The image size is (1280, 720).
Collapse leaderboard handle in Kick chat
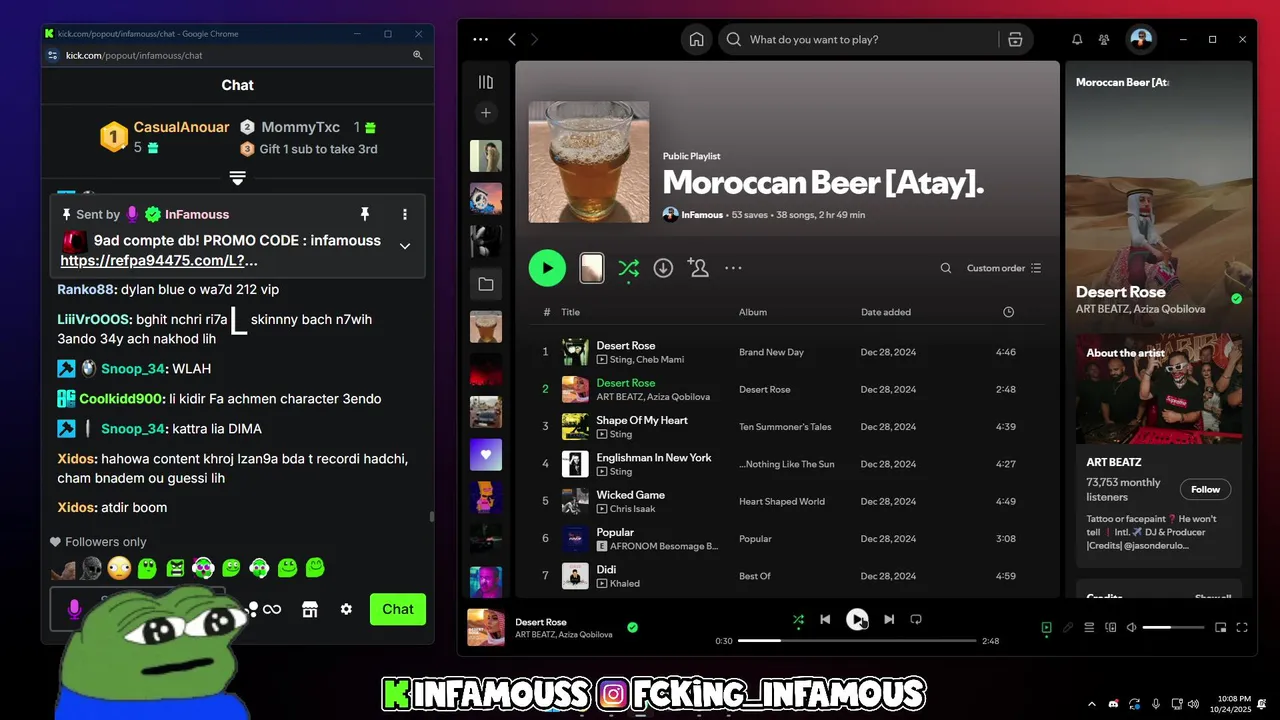pos(237,178)
